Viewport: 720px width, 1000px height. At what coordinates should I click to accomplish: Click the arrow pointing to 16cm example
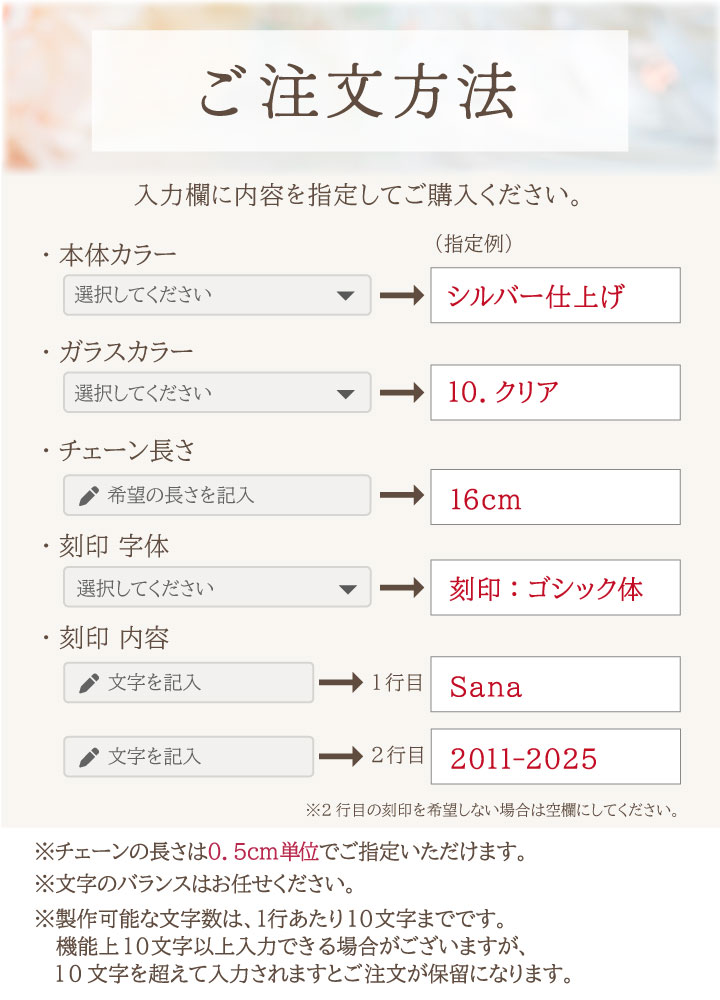tap(402, 495)
